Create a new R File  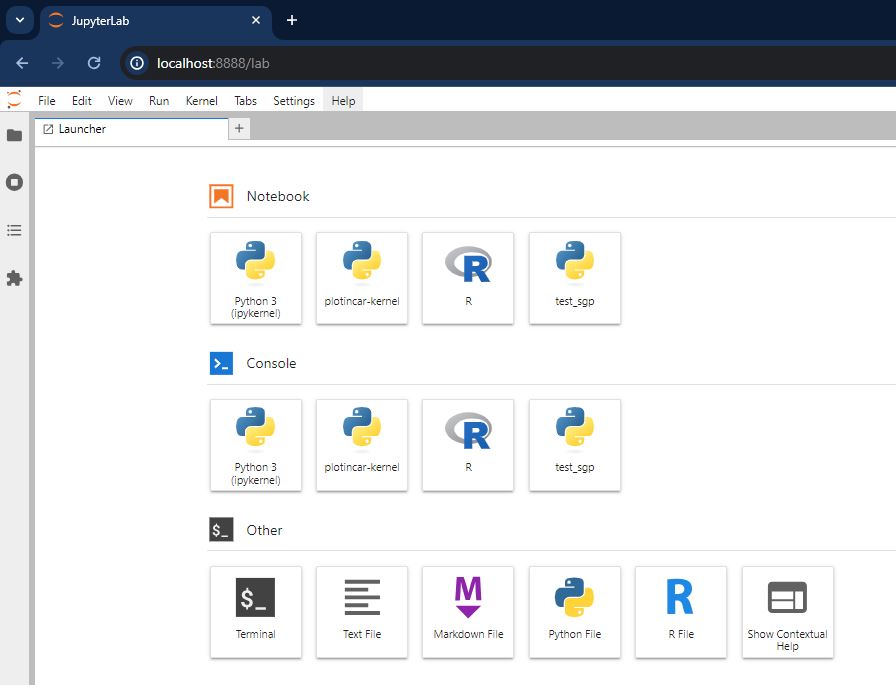click(681, 612)
